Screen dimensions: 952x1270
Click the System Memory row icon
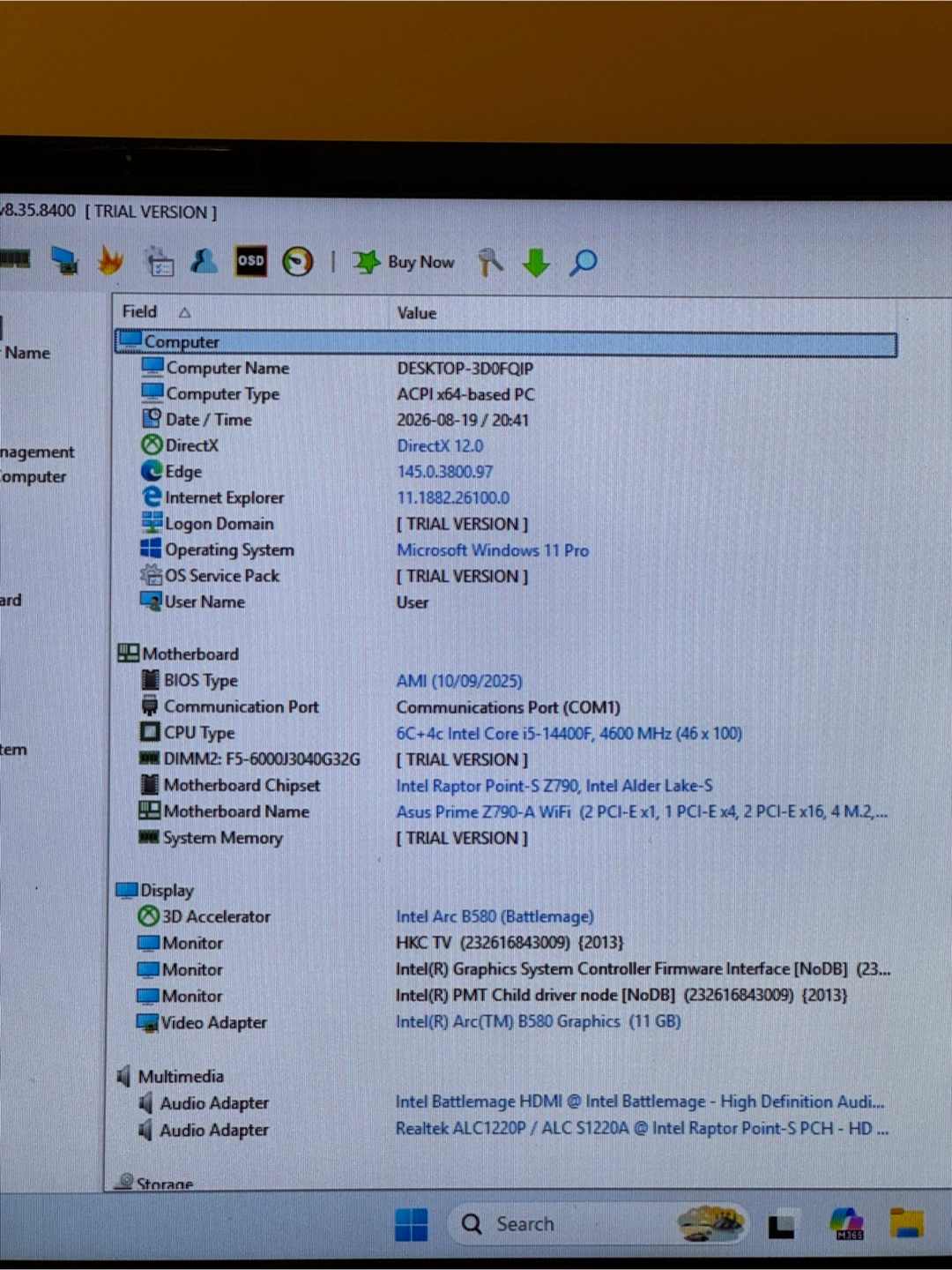point(149,836)
